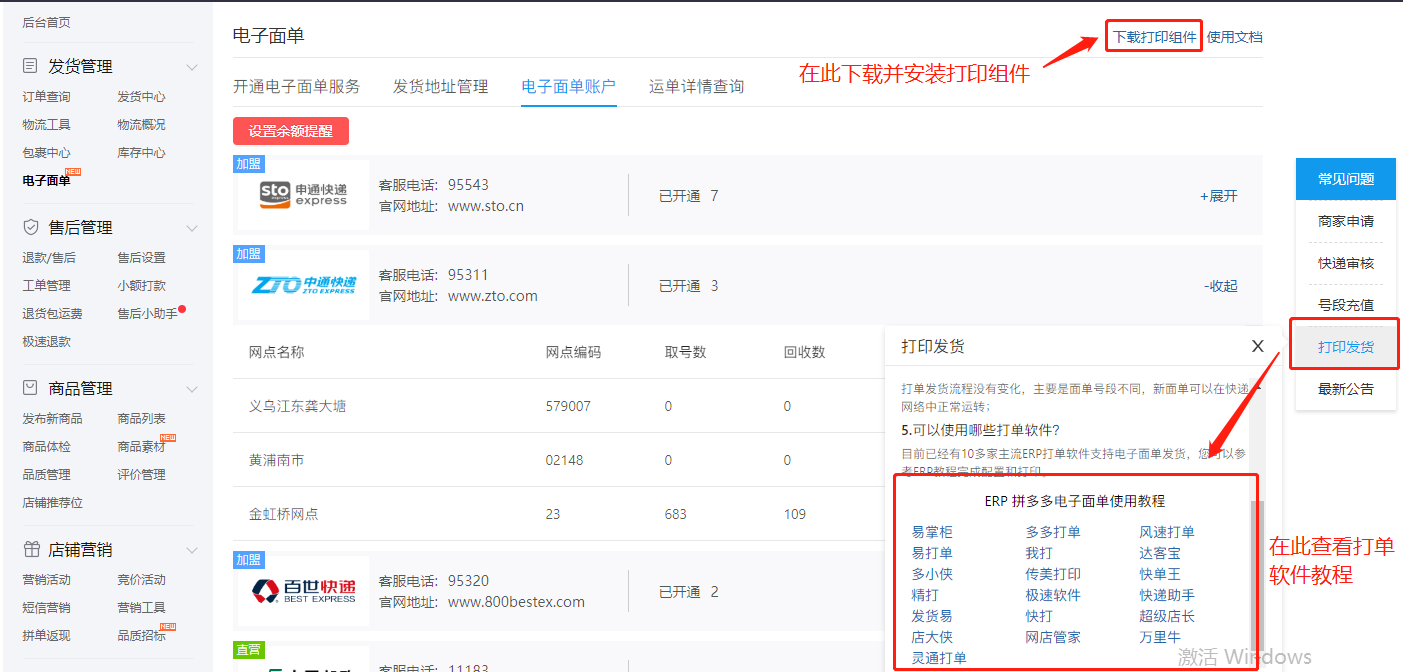Switch to 电子面单账户 tab
This screenshot has height=672, width=1403.
click(x=568, y=87)
